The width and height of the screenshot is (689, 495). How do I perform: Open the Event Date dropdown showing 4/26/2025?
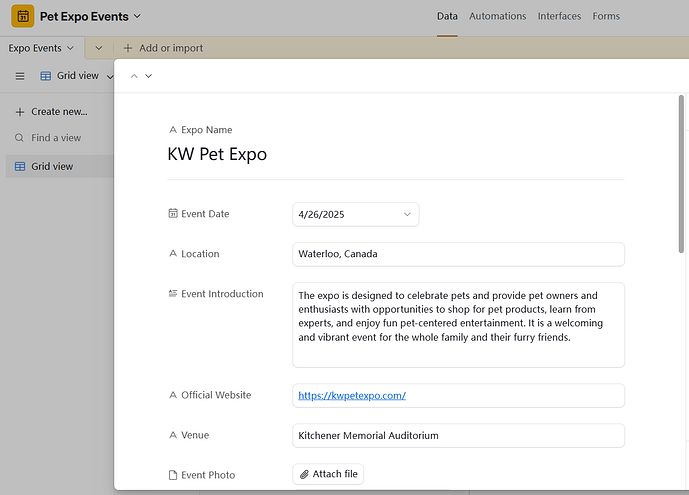tap(355, 214)
